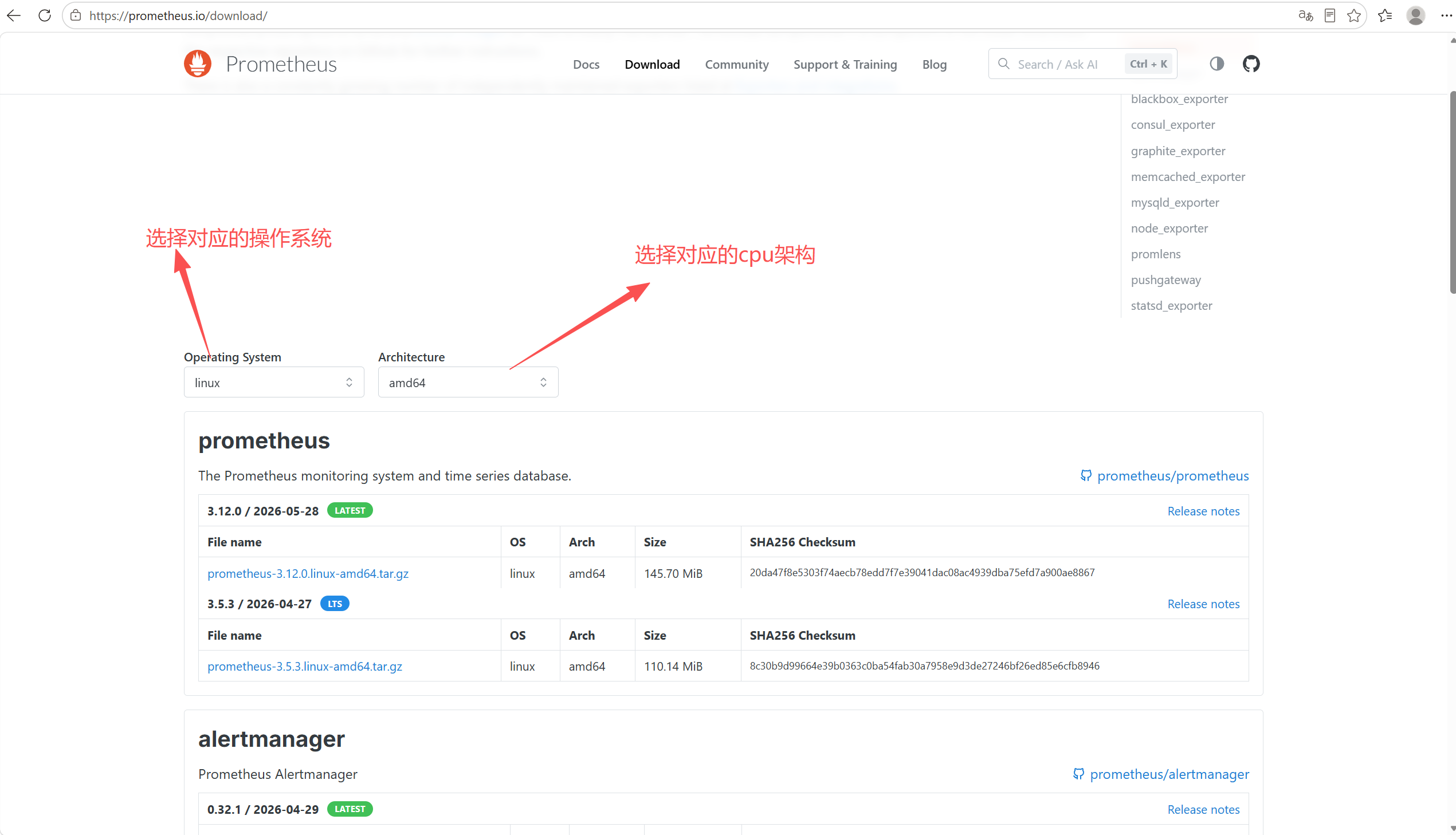Image resolution: width=1456 pixels, height=835 pixels.
Task: Open the Blog menu item
Action: pos(935,65)
